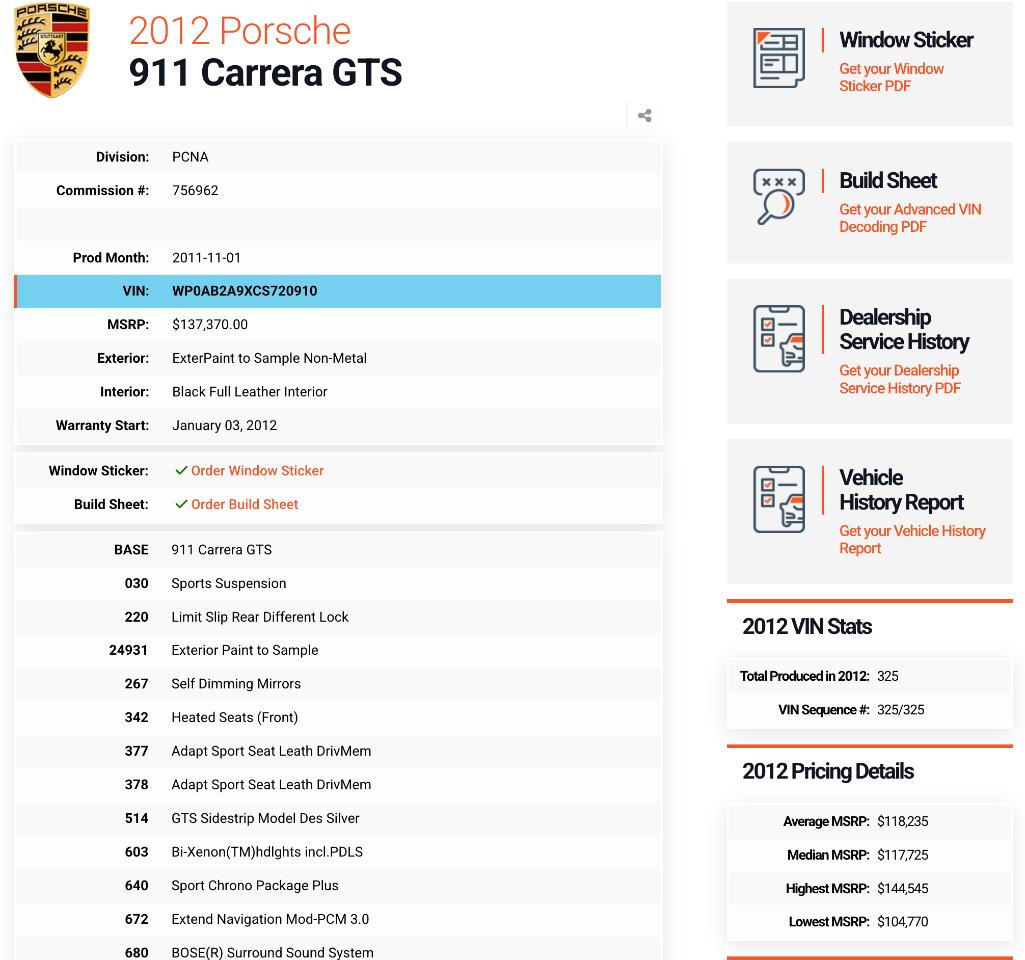Click the Build Sheet card heading
The width and height of the screenshot is (1025, 960).
(x=888, y=180)
